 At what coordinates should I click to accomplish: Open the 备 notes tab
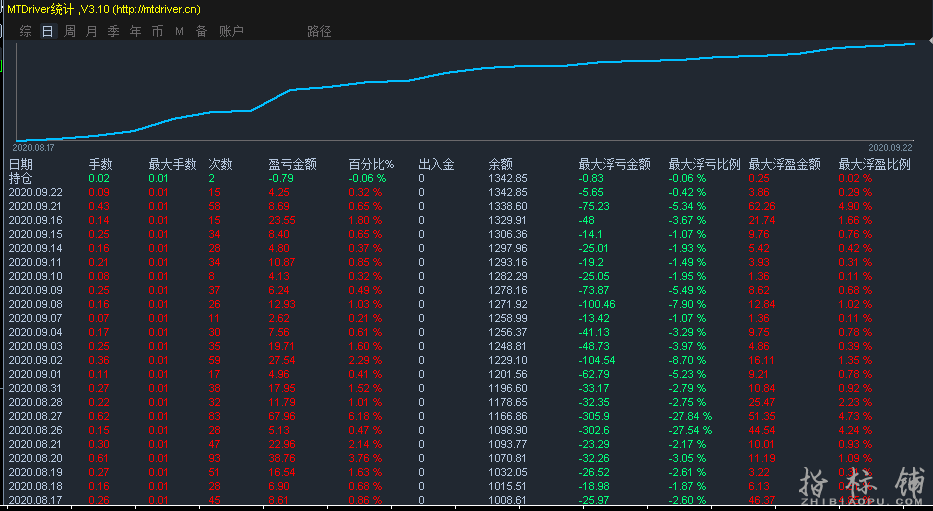coord(202,31)
